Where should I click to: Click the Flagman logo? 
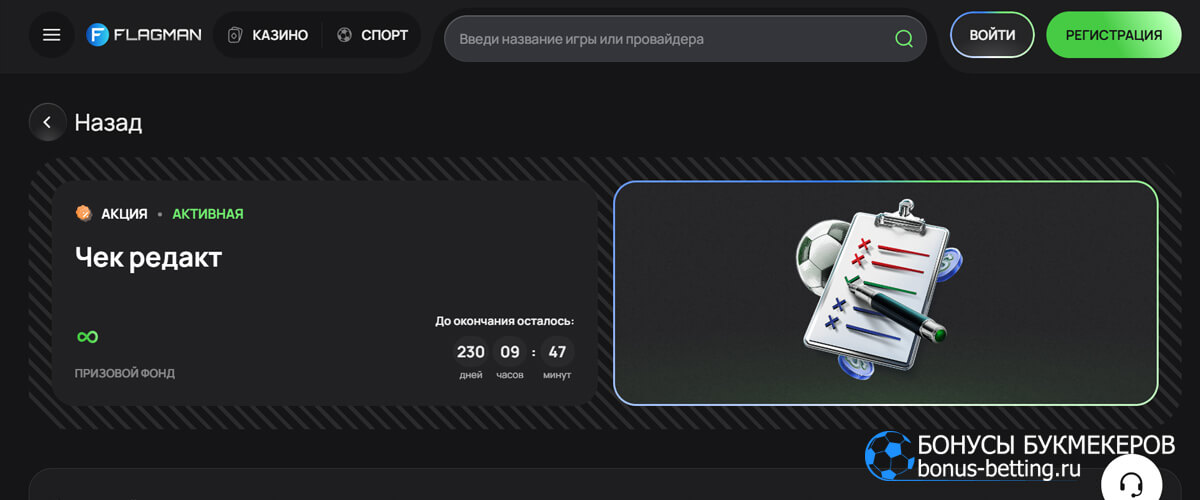click(x=144, y=35)
